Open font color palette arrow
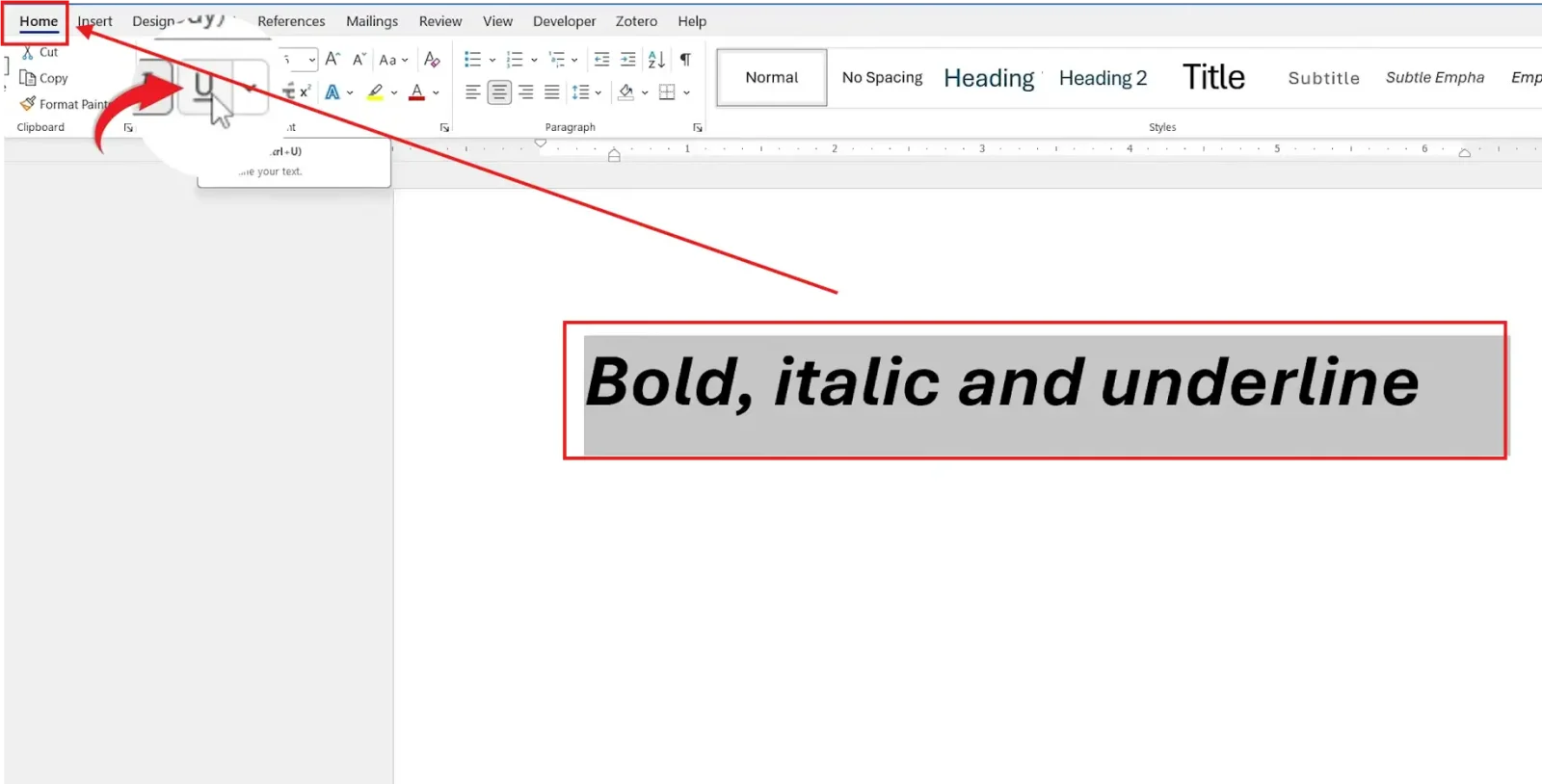1542x784 pixels. point(437,92)
